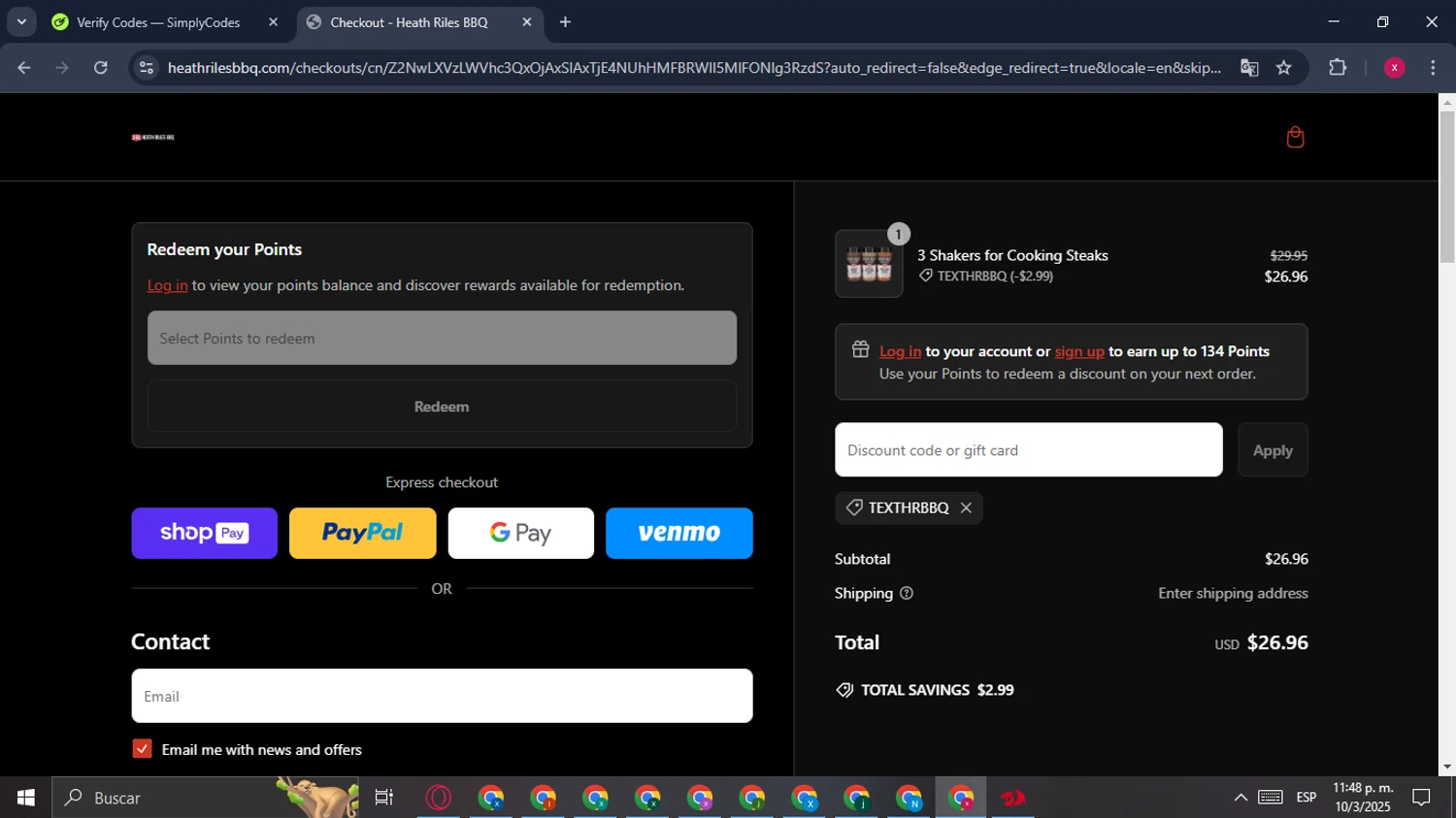Click Log in link in earn Points box
The height and width of the screenshot is (818, 1456).
[x=900, y=351]
